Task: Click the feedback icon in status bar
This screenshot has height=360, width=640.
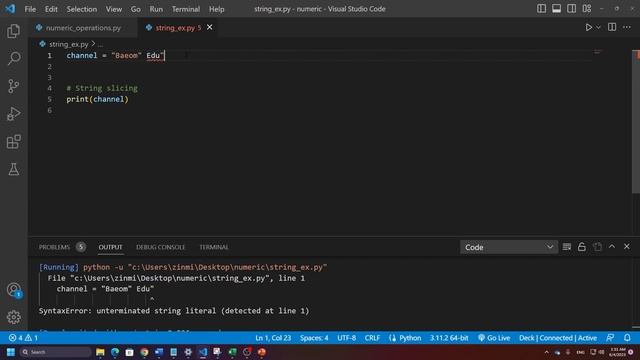Action: 610,338
